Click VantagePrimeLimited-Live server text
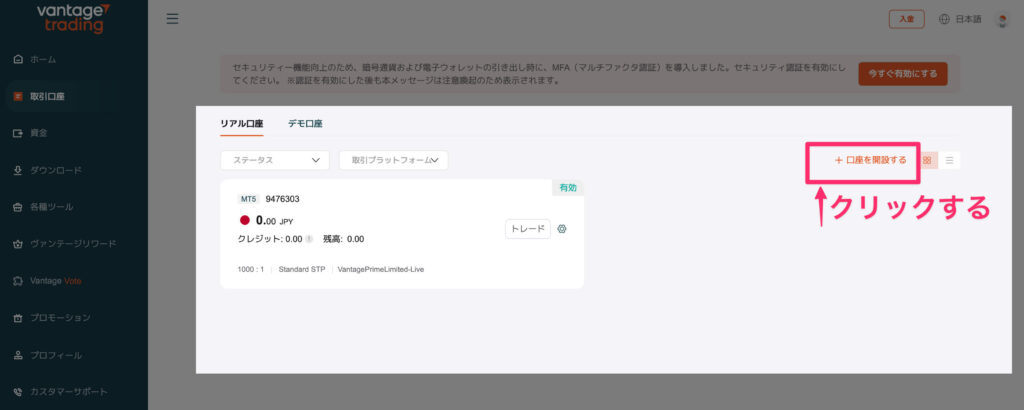 click(x=381, y=269)
